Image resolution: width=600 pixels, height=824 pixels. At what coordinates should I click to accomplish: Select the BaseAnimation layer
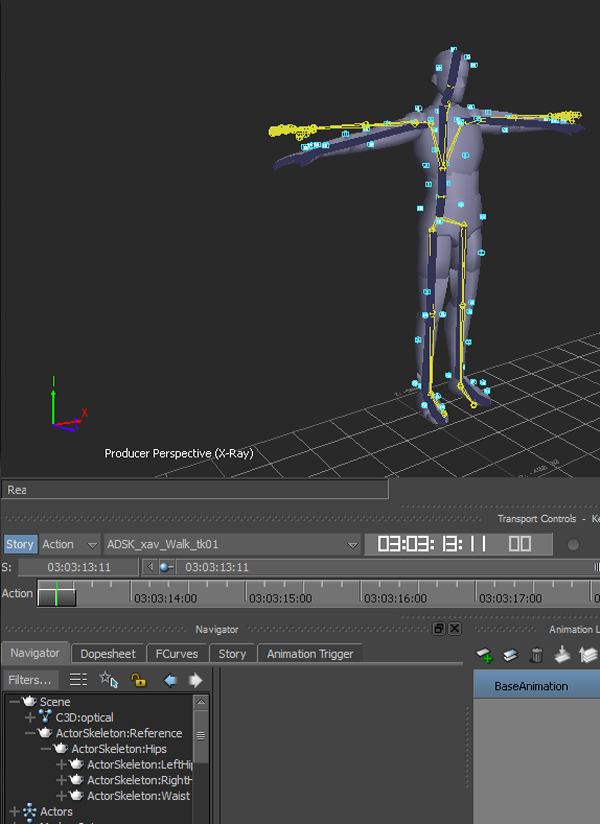tap(536, 686)
